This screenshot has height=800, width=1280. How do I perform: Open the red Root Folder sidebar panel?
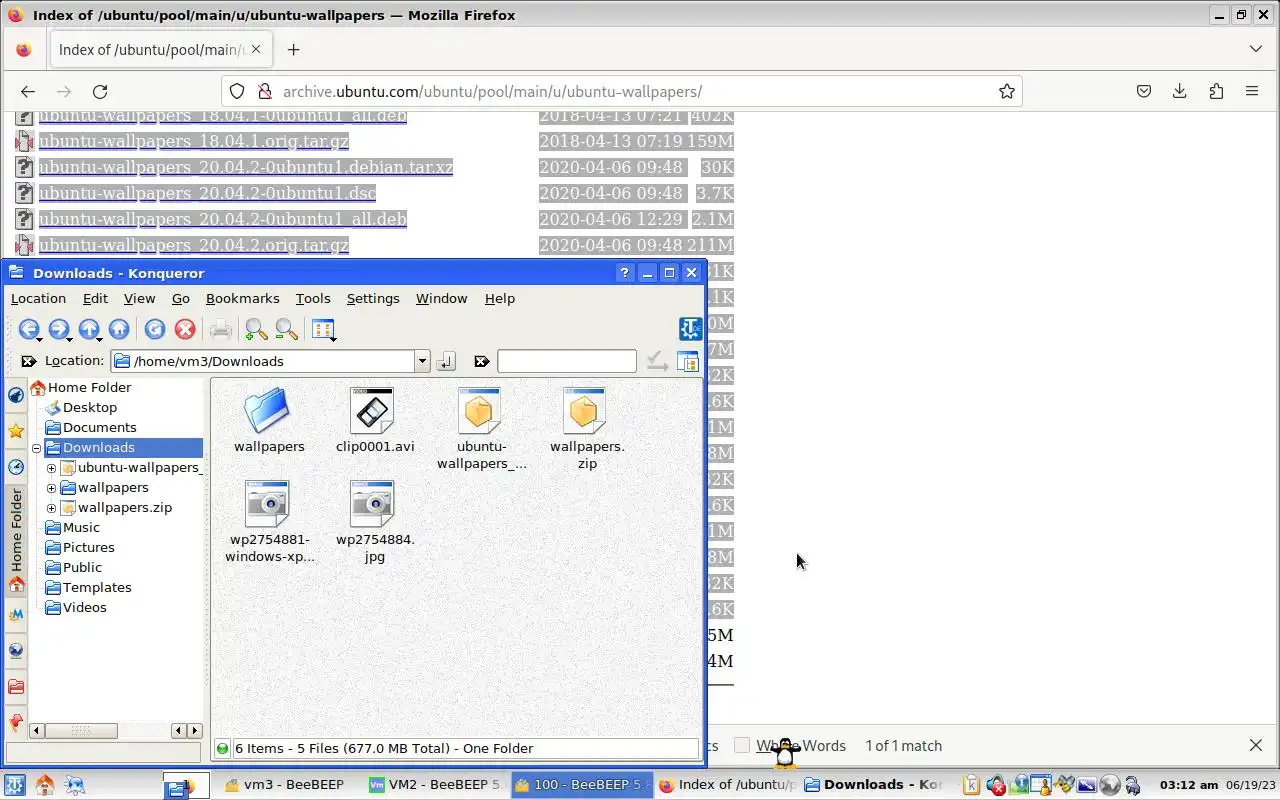pos(16,687)
